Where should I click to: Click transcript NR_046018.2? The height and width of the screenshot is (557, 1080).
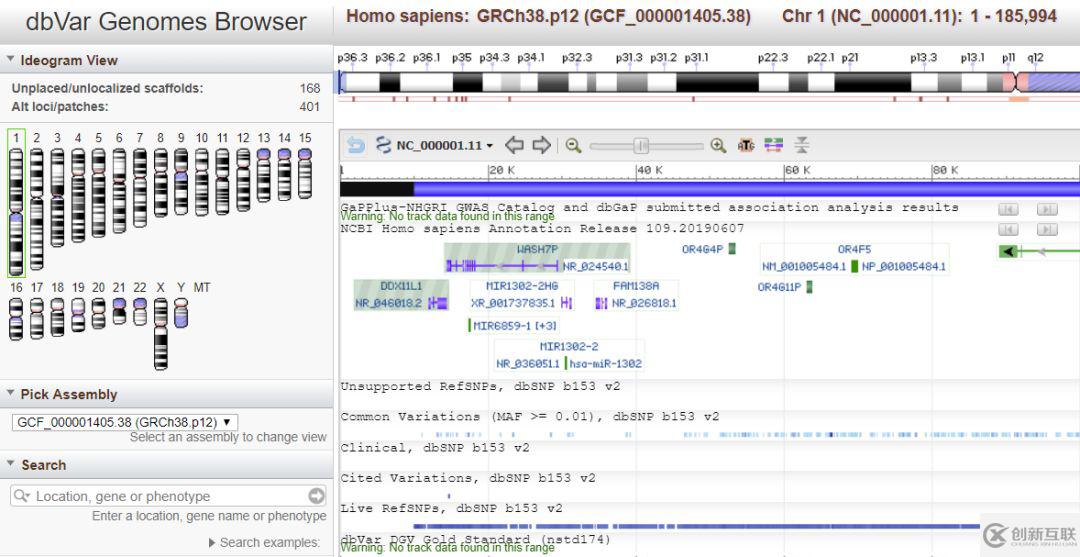388,303
